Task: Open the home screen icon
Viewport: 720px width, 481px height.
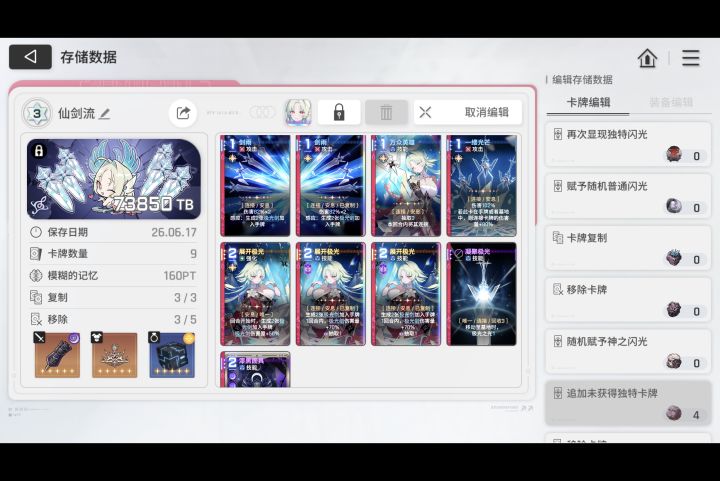Action: pyautogui.click(x=647, y=58)
